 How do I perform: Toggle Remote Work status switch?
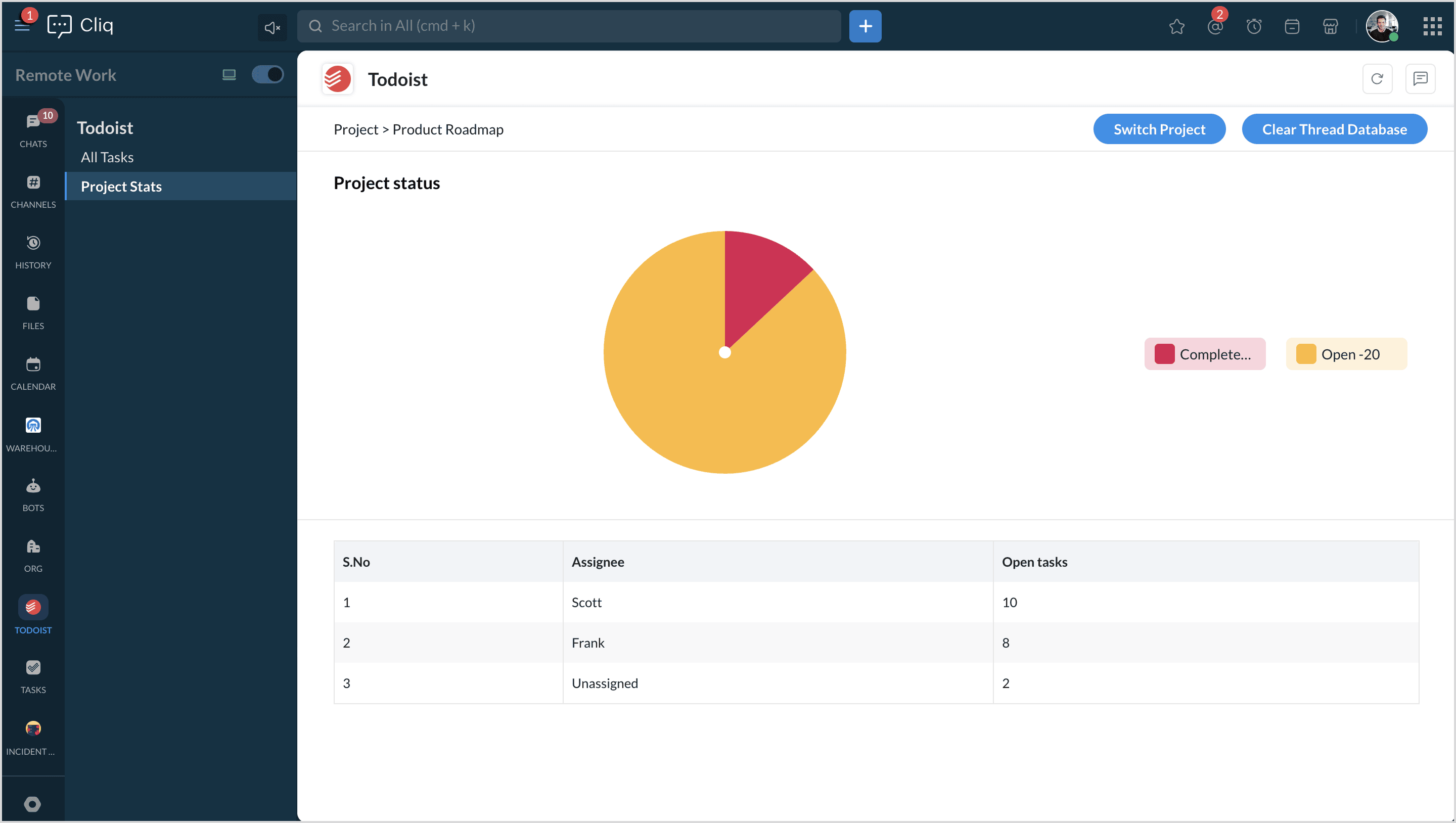(267, 75)
